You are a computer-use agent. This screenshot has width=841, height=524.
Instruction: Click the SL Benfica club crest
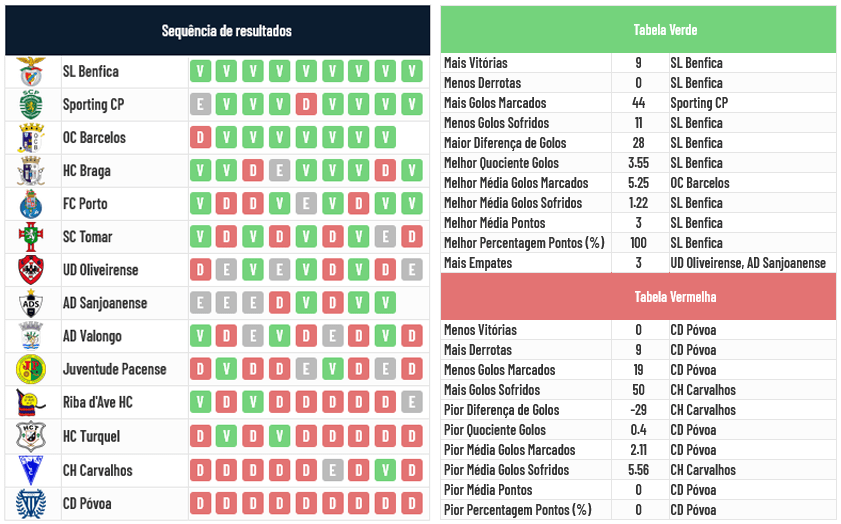pyautogui.click(x=31, y=72)
